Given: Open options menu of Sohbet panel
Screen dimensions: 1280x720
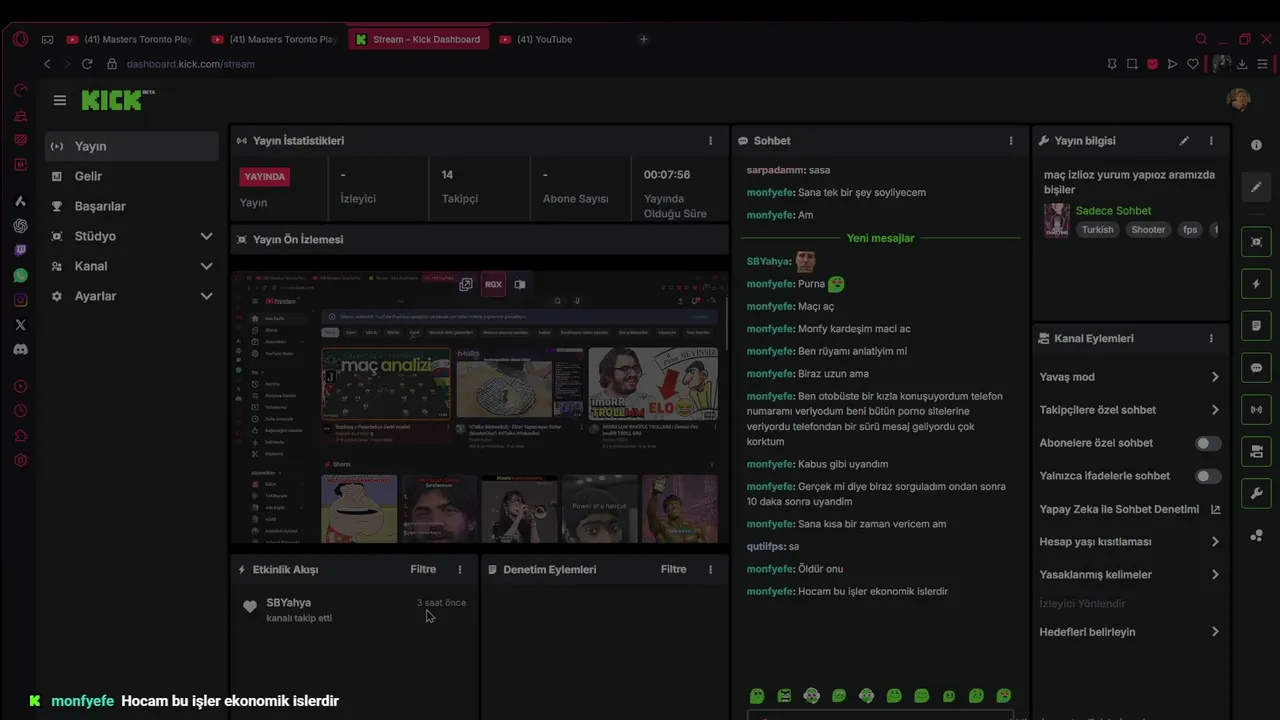Looking at the screenshot, I should click(1011, 141).
